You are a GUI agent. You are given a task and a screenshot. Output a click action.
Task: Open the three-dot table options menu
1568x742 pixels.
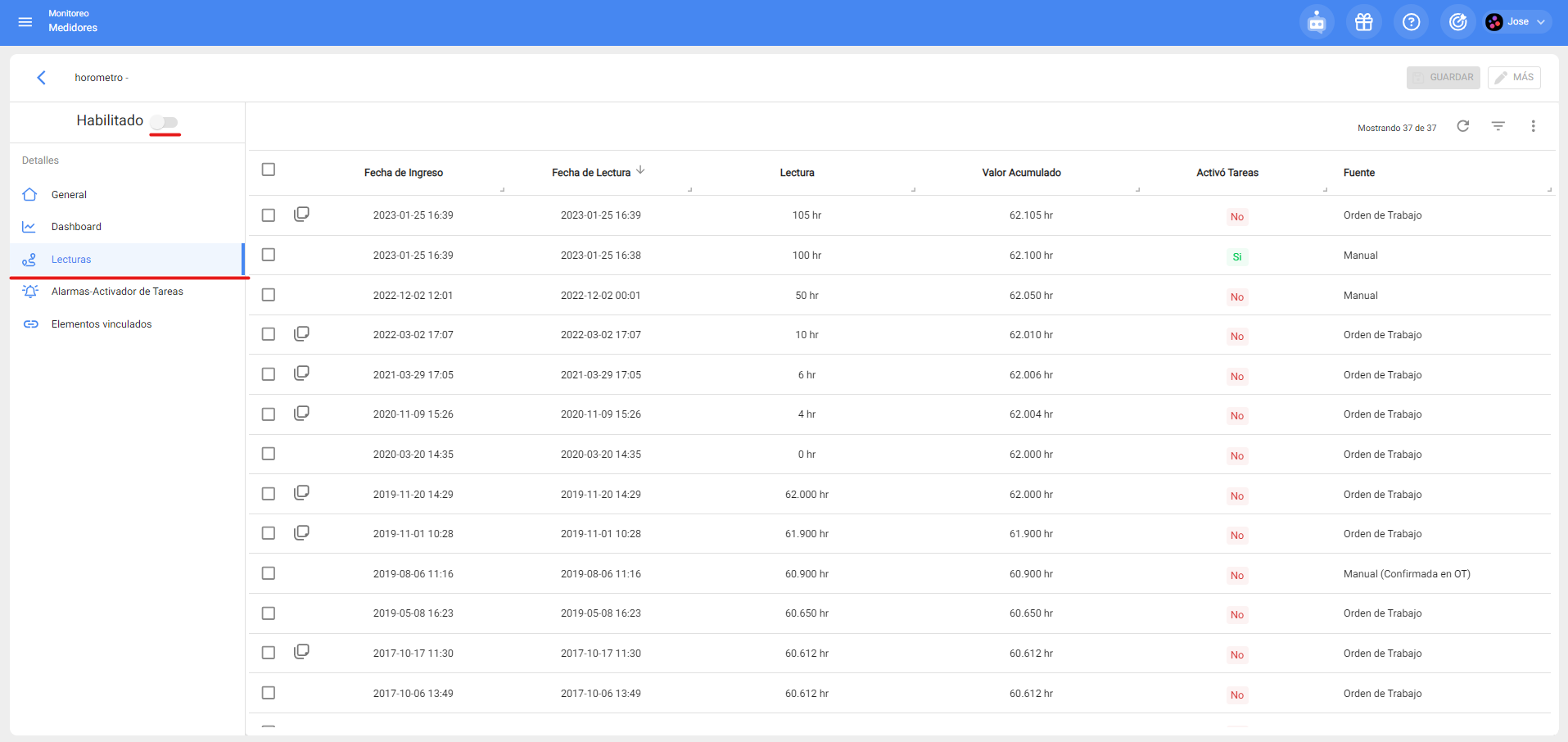point(1533,126)
